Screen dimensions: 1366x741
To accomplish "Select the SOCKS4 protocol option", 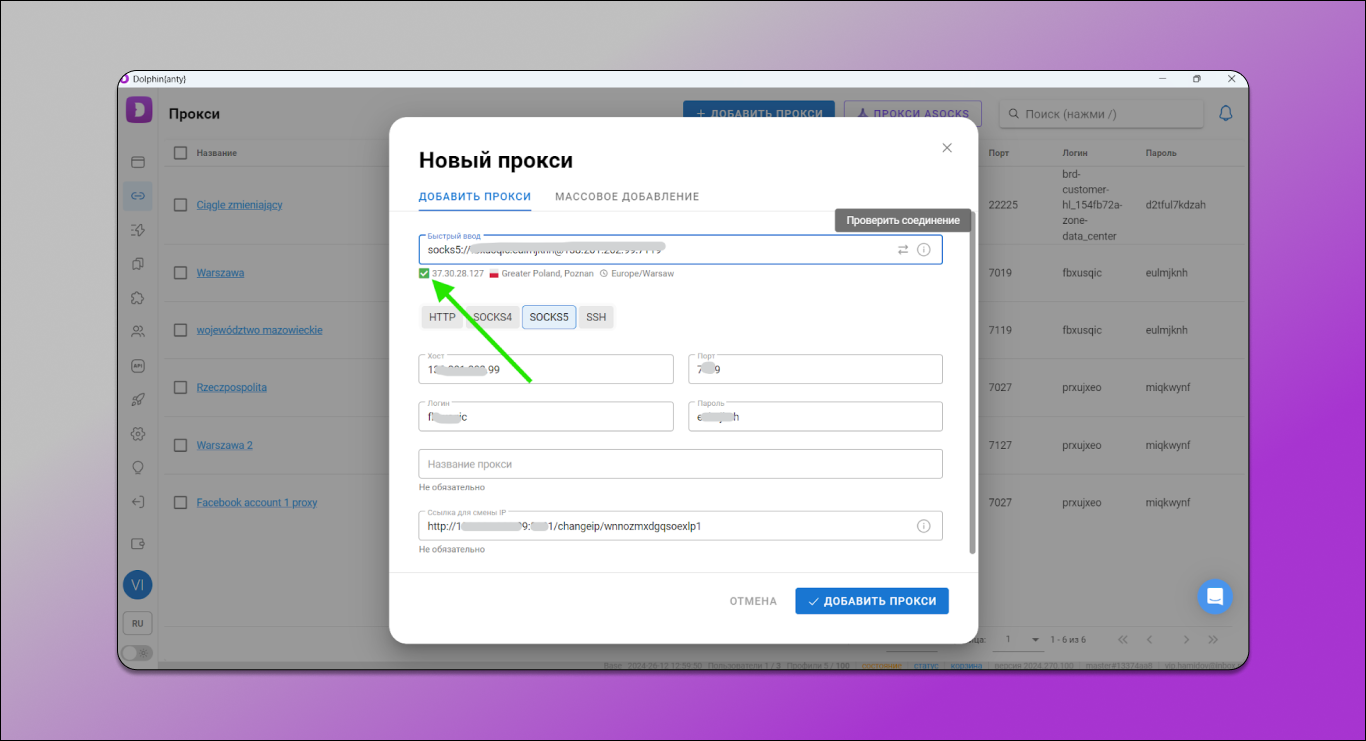I will pyautogui.click(x=492, y=317).
